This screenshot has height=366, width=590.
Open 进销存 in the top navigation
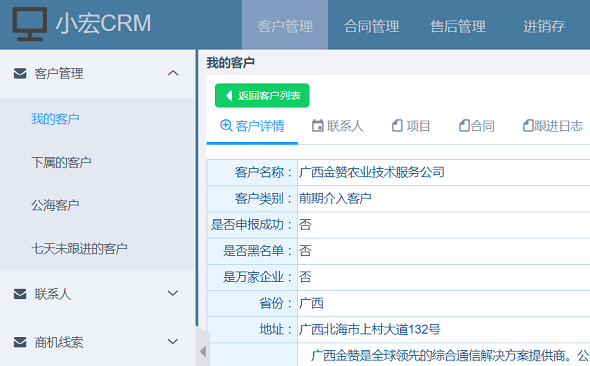click(544, 26)
